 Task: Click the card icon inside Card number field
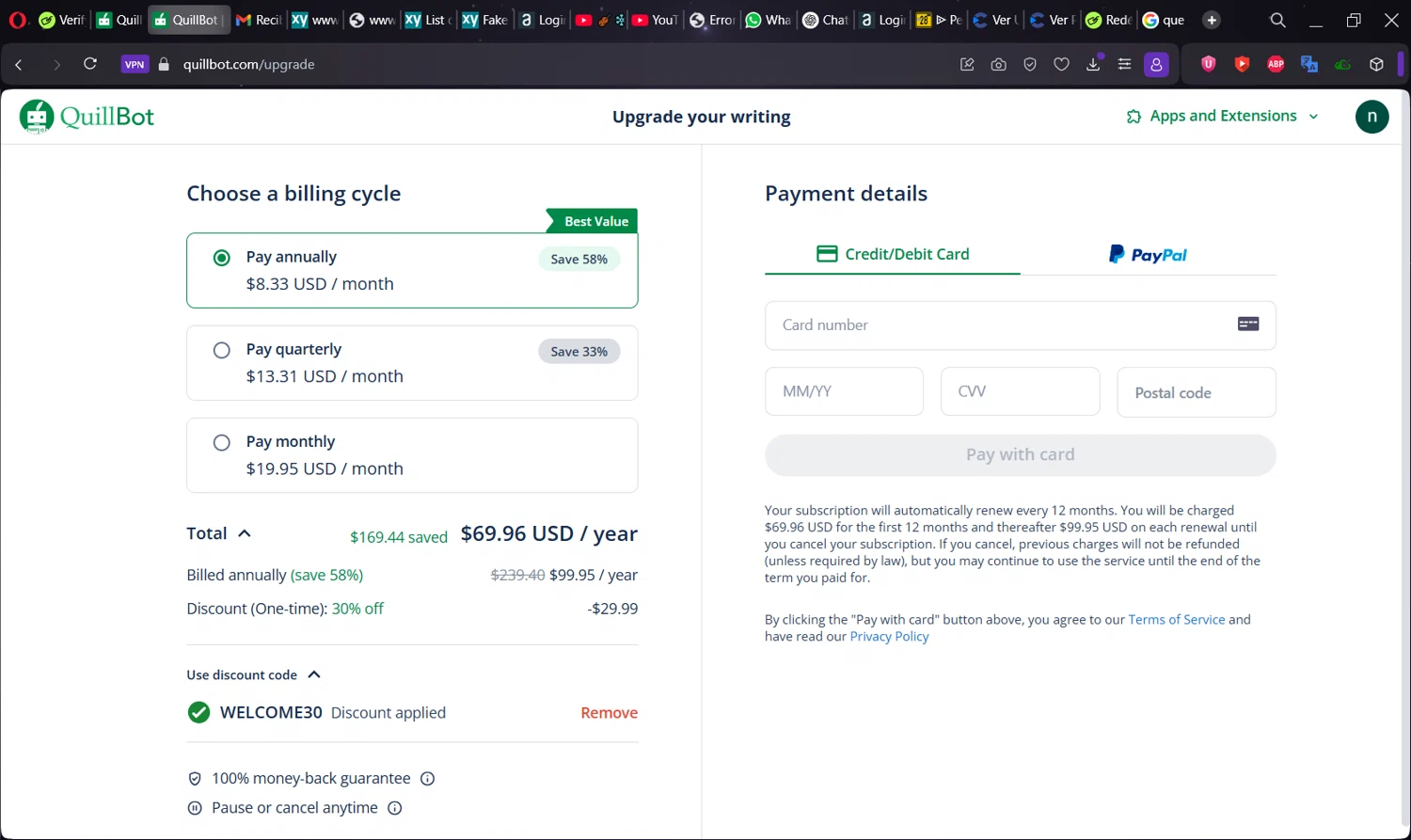click(x=1248, y=324)
